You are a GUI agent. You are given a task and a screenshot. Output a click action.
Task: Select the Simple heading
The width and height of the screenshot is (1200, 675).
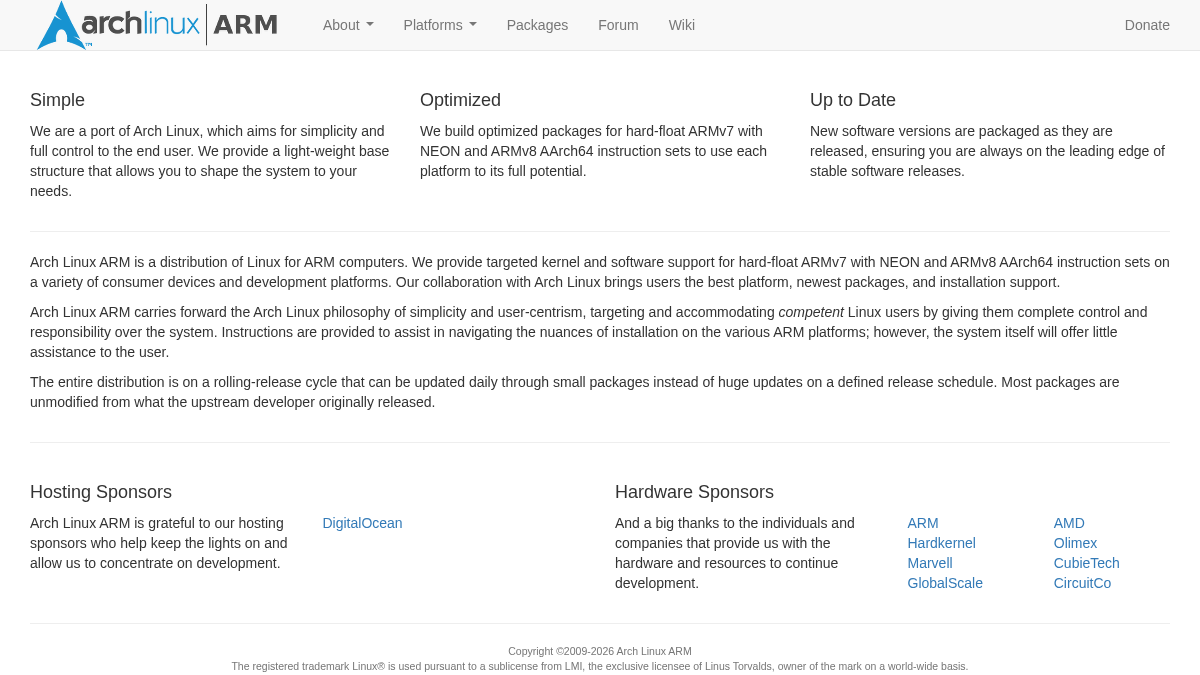pos(57,100)
